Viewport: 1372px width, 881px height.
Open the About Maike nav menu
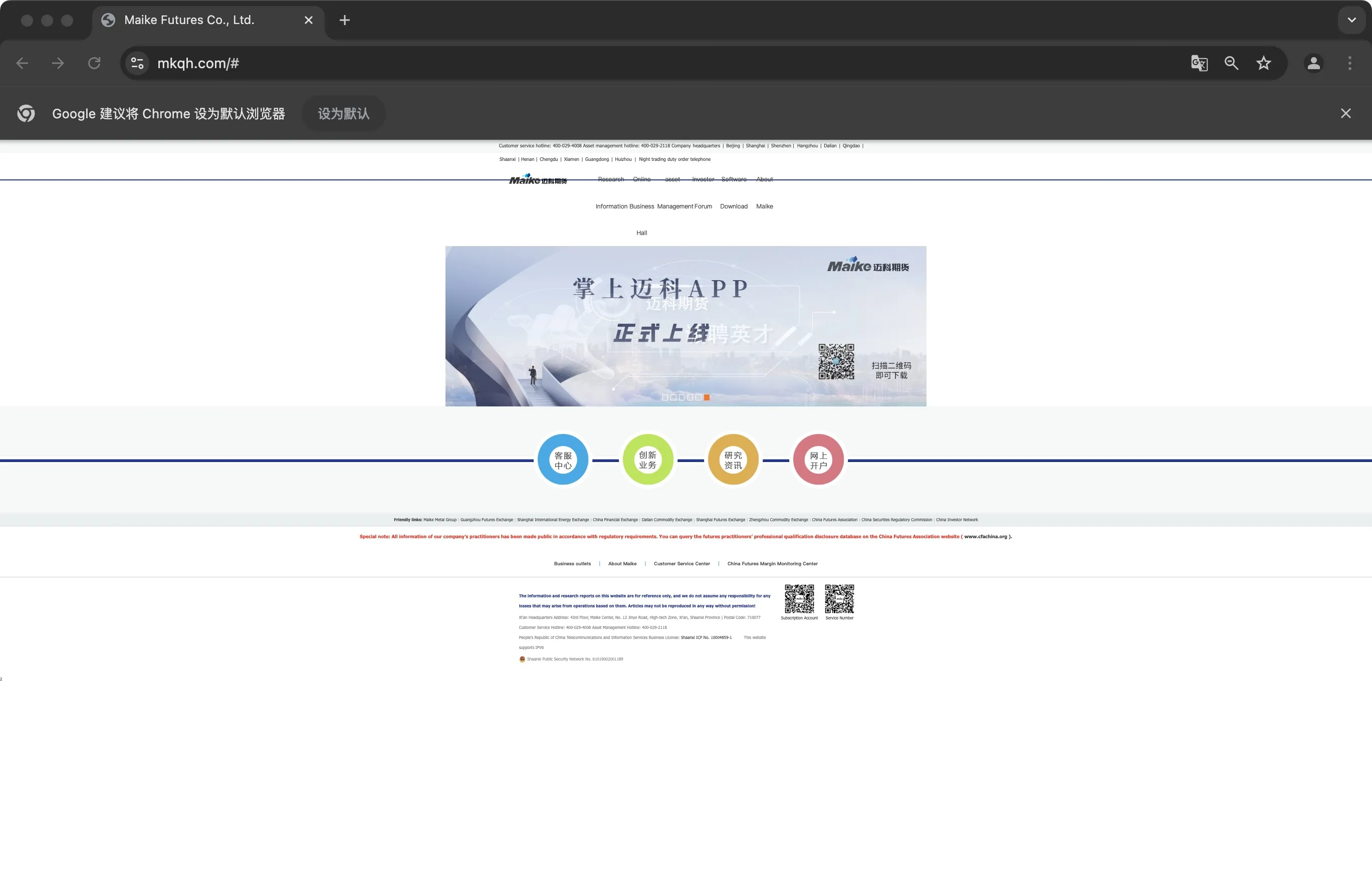coord(765,193)
